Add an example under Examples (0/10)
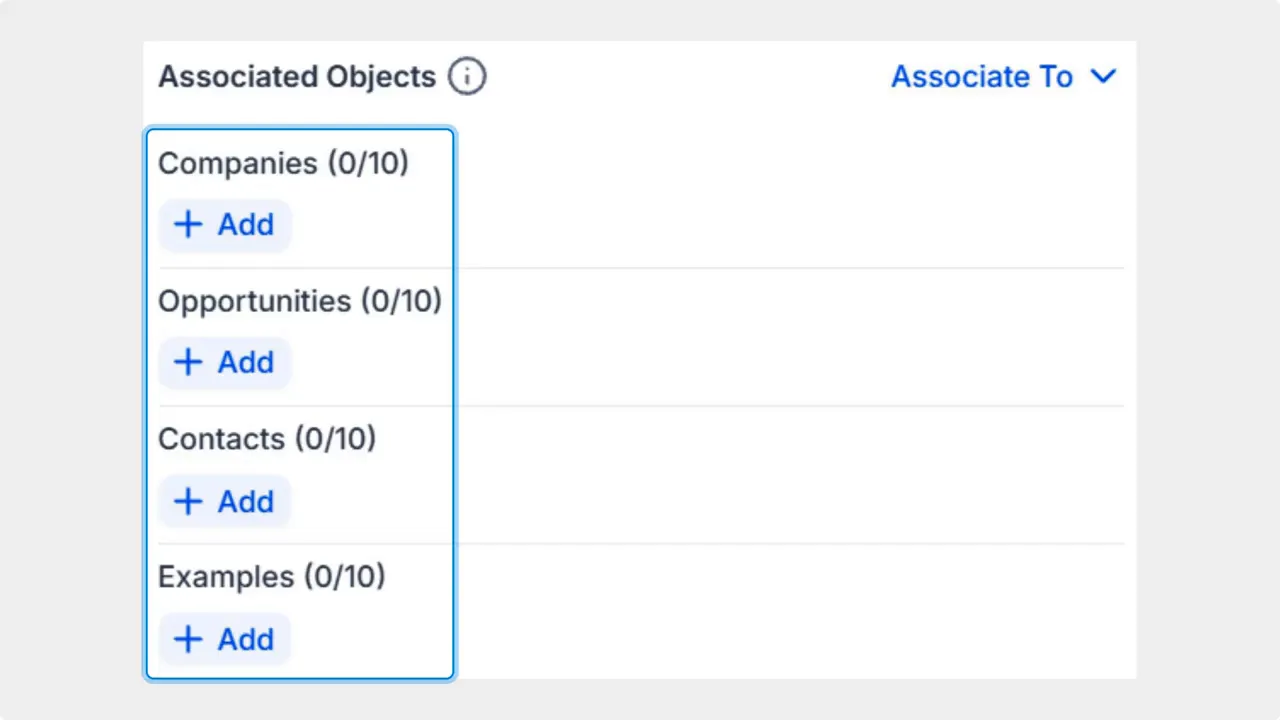 (224, 639)
